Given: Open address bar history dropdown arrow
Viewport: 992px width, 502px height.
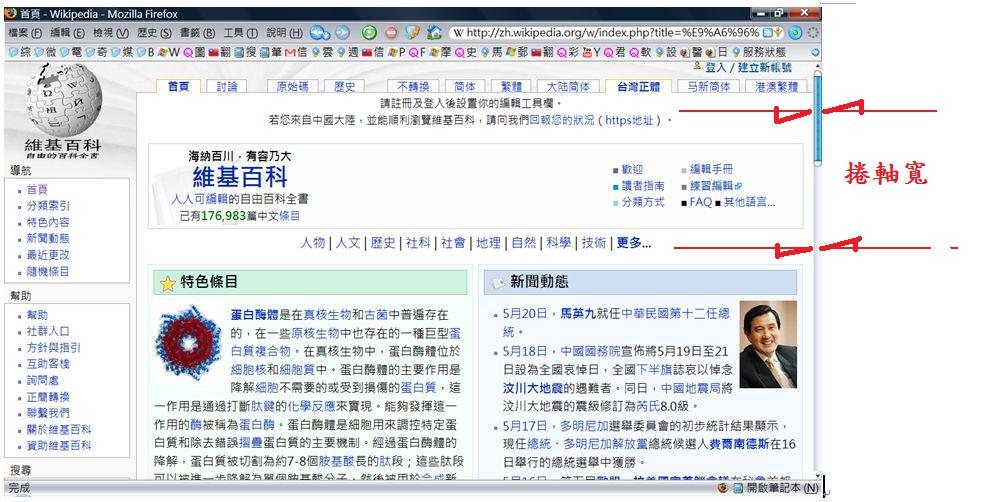Looking at the screenshot, I should pos(779,32).
